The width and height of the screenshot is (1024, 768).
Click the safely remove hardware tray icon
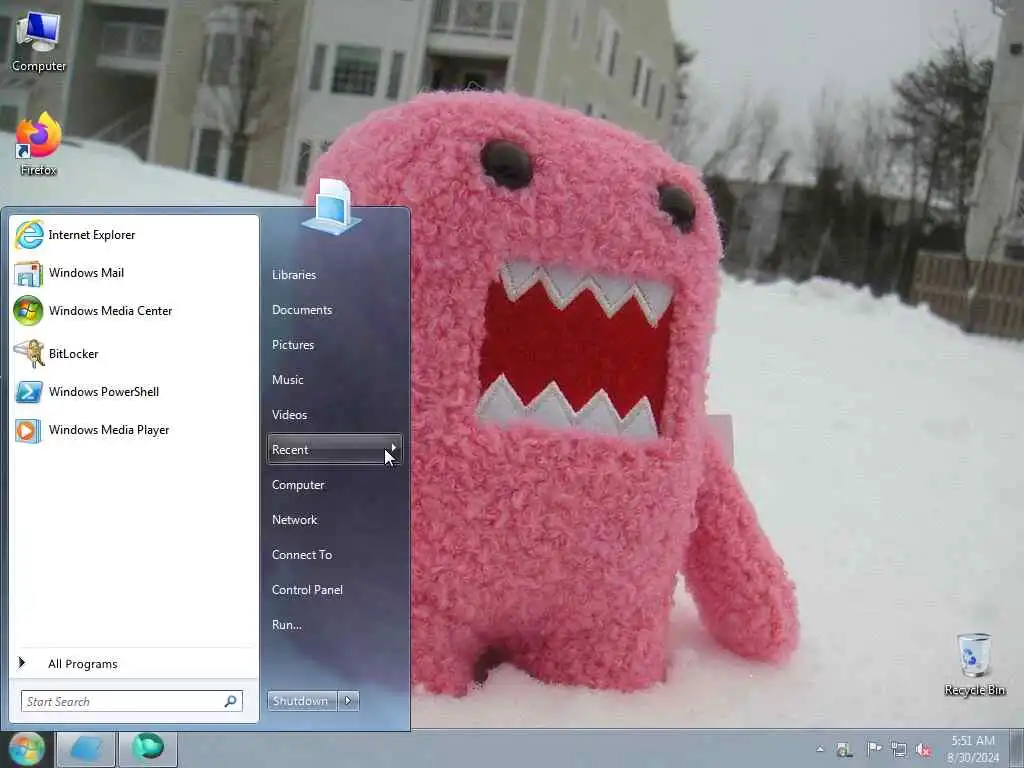coord(844,750)
